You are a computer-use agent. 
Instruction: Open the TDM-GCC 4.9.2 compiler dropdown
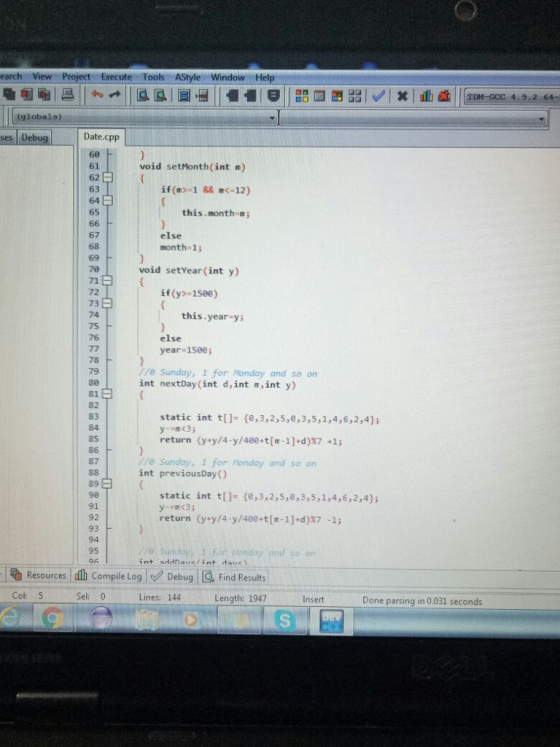coord(512,97)
